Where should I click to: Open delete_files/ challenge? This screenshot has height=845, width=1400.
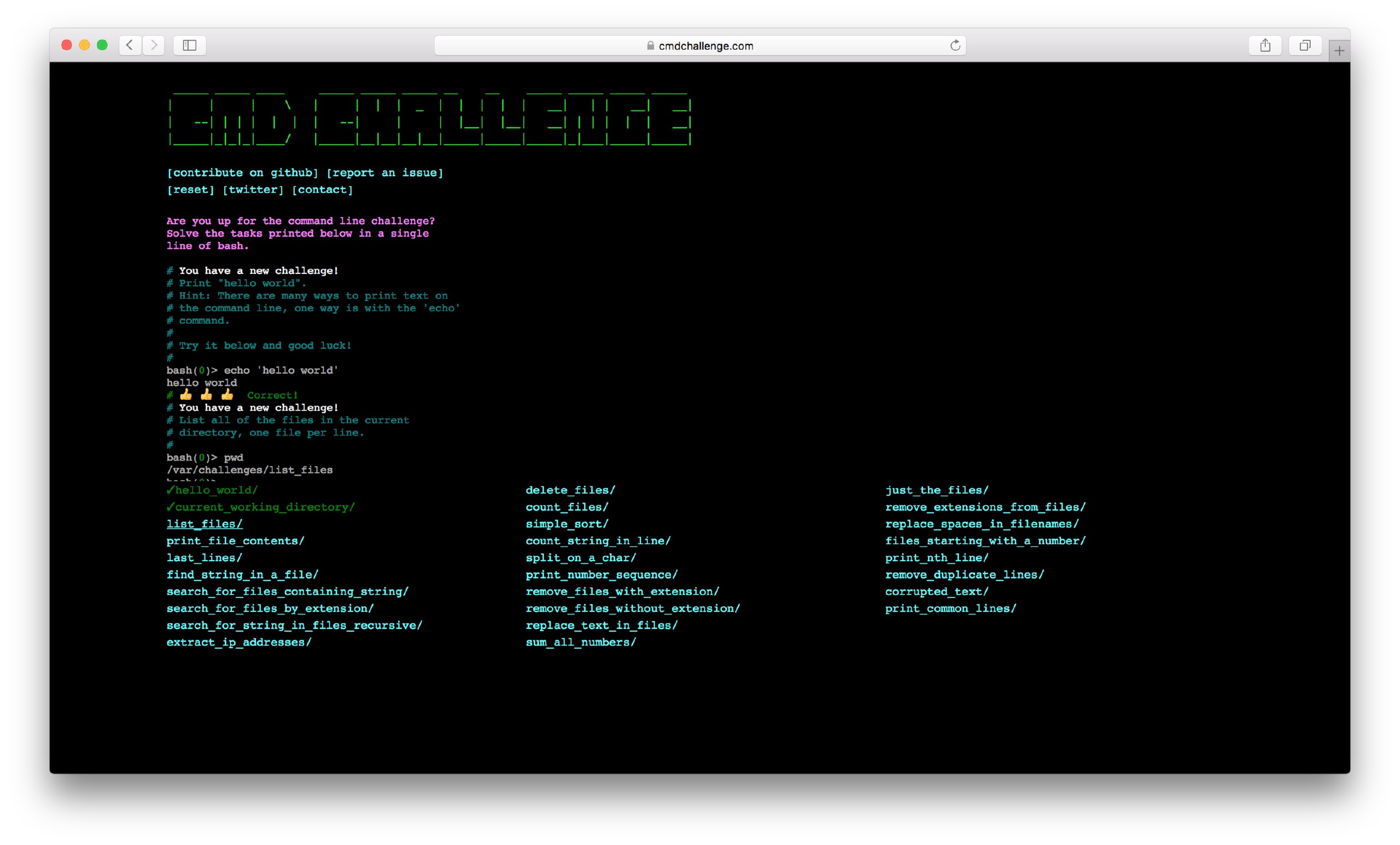tap(570, 490)
